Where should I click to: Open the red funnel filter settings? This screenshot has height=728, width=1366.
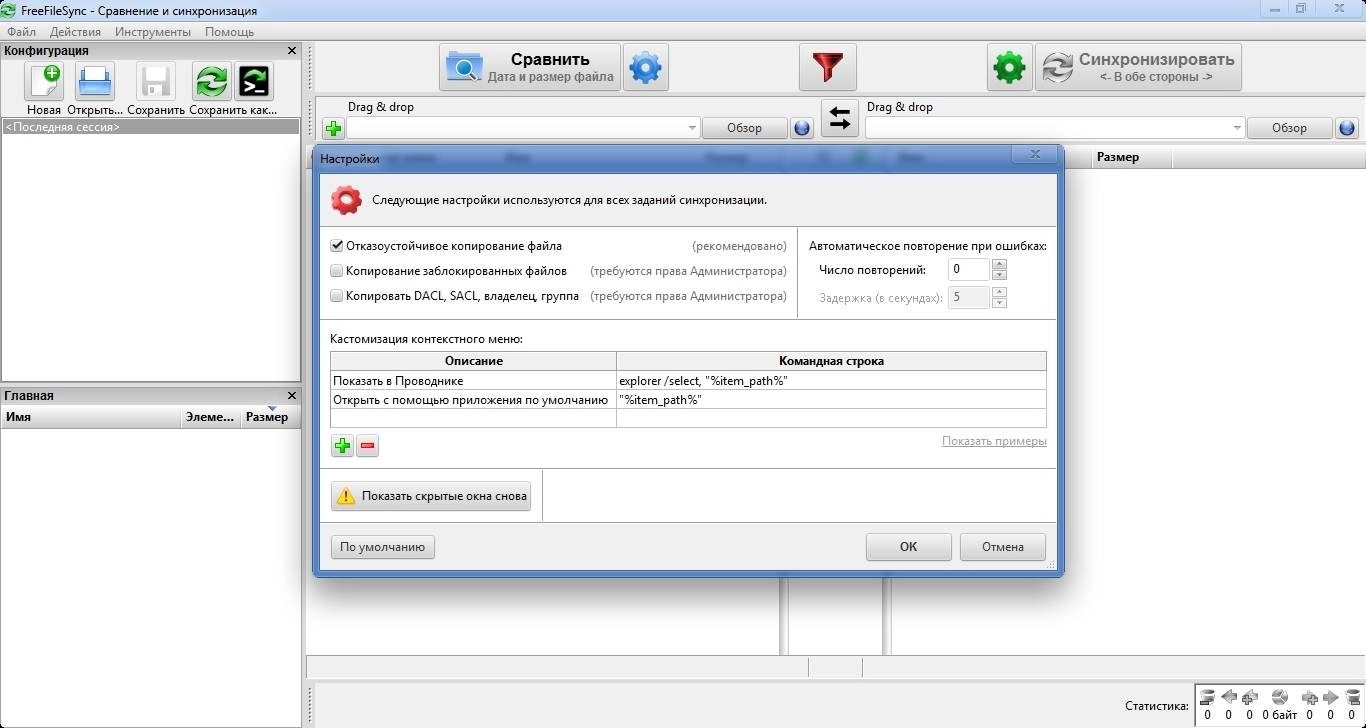point(827,68)
